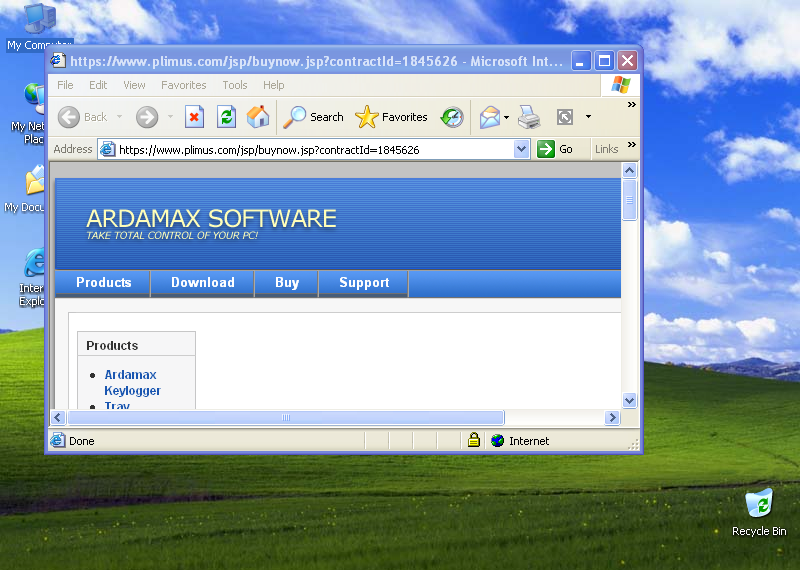Click horizontal scrollbar right arrow
800x570 pixels.
[612, 417]
